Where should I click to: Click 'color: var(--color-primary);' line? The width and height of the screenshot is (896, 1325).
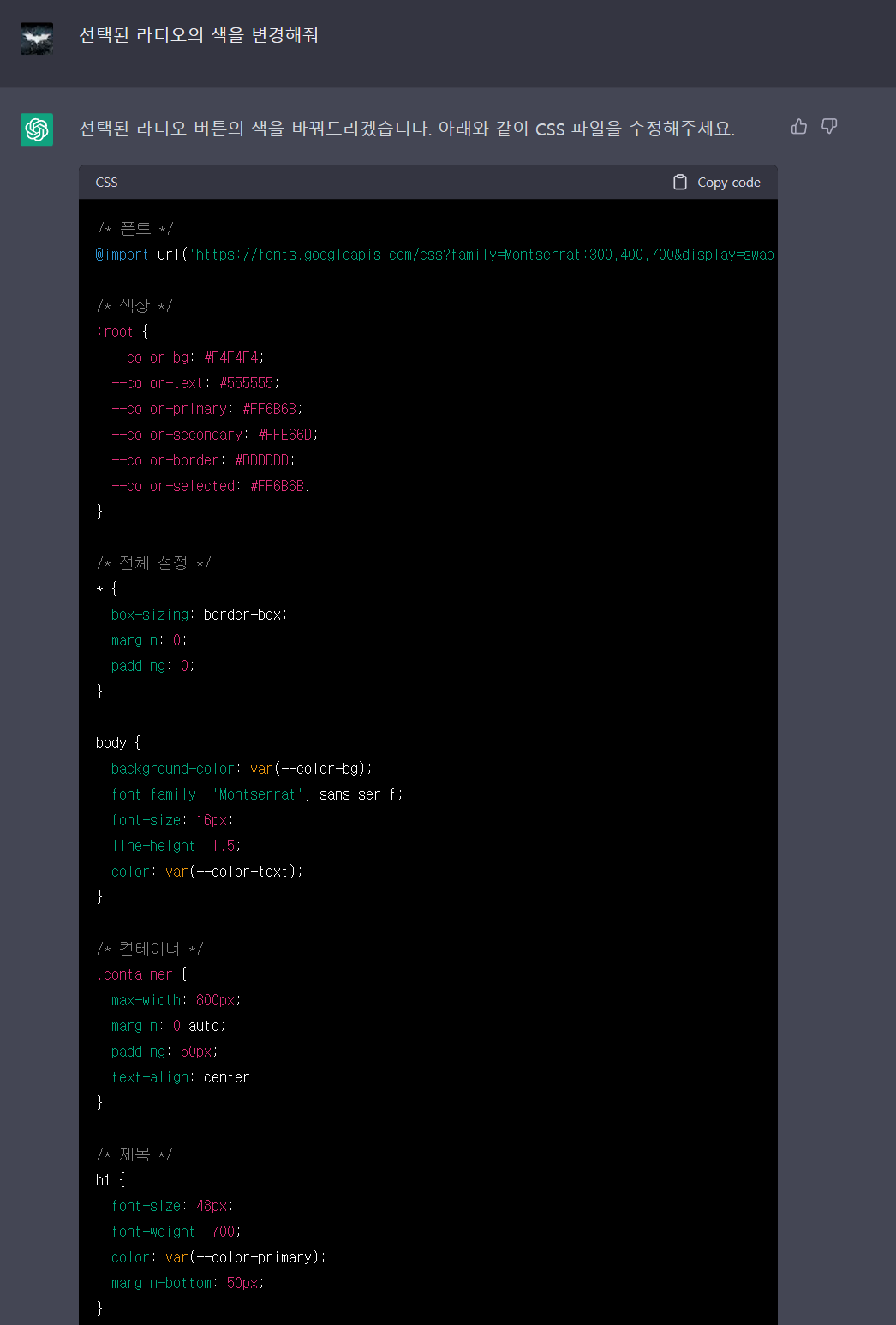click(218, 1257)
